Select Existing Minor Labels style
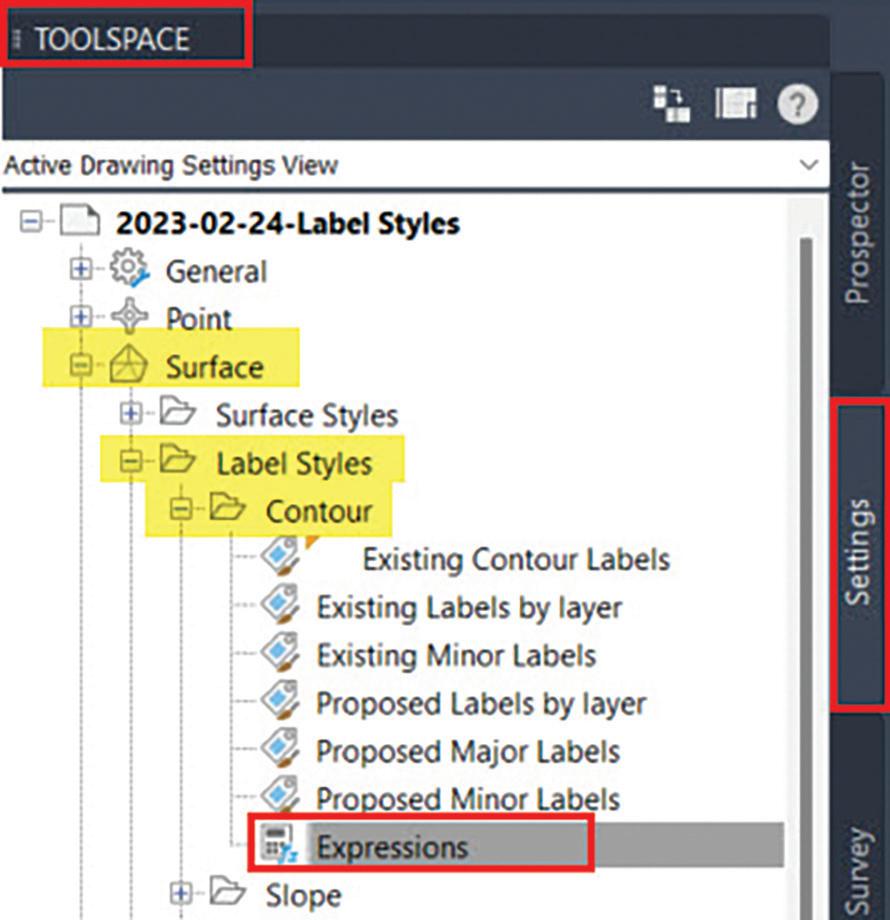Image resolution: width=890 pixels, height=920 pixels. click(x=456, y=655)
